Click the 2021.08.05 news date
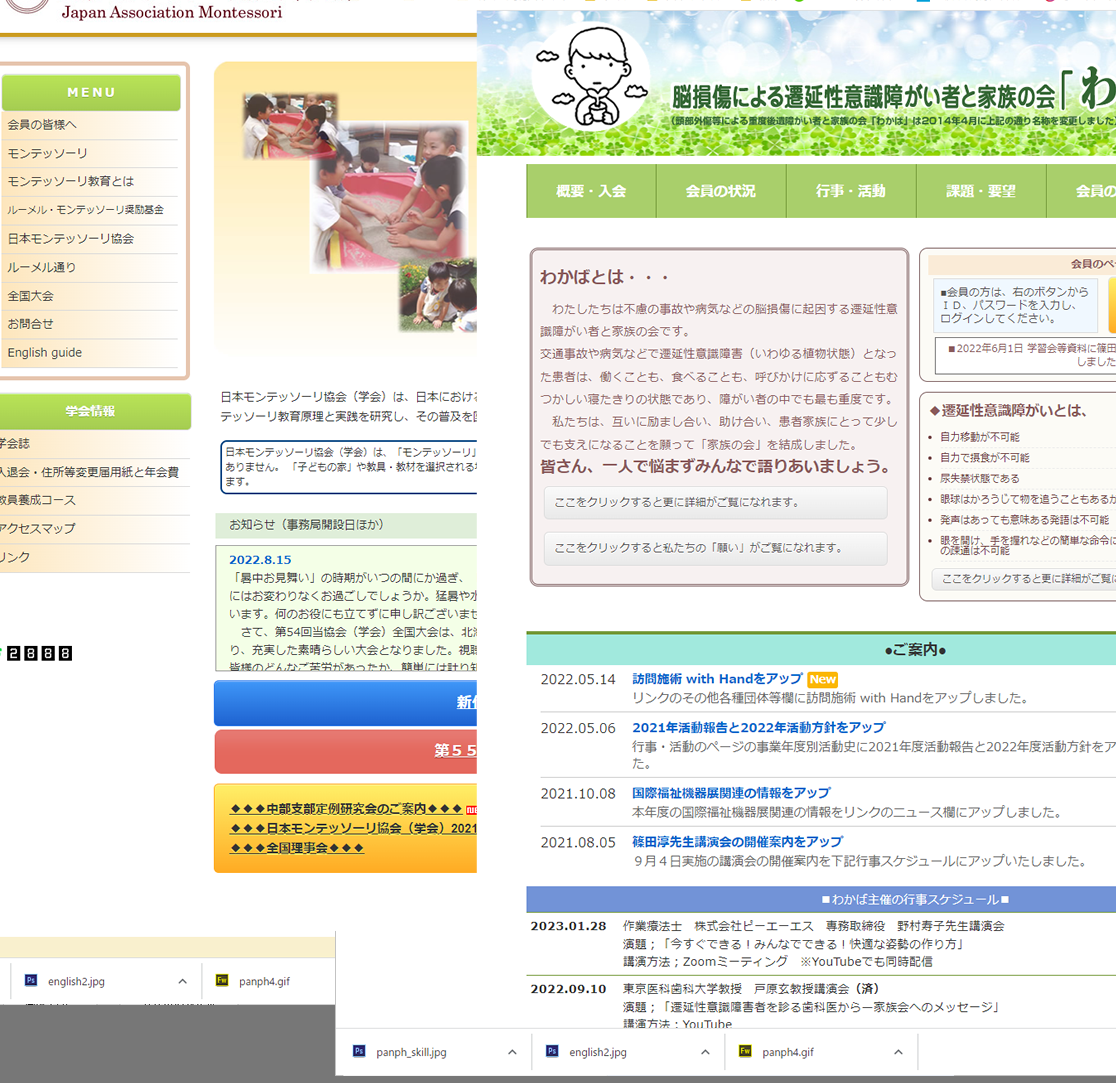 pos(578,842)
